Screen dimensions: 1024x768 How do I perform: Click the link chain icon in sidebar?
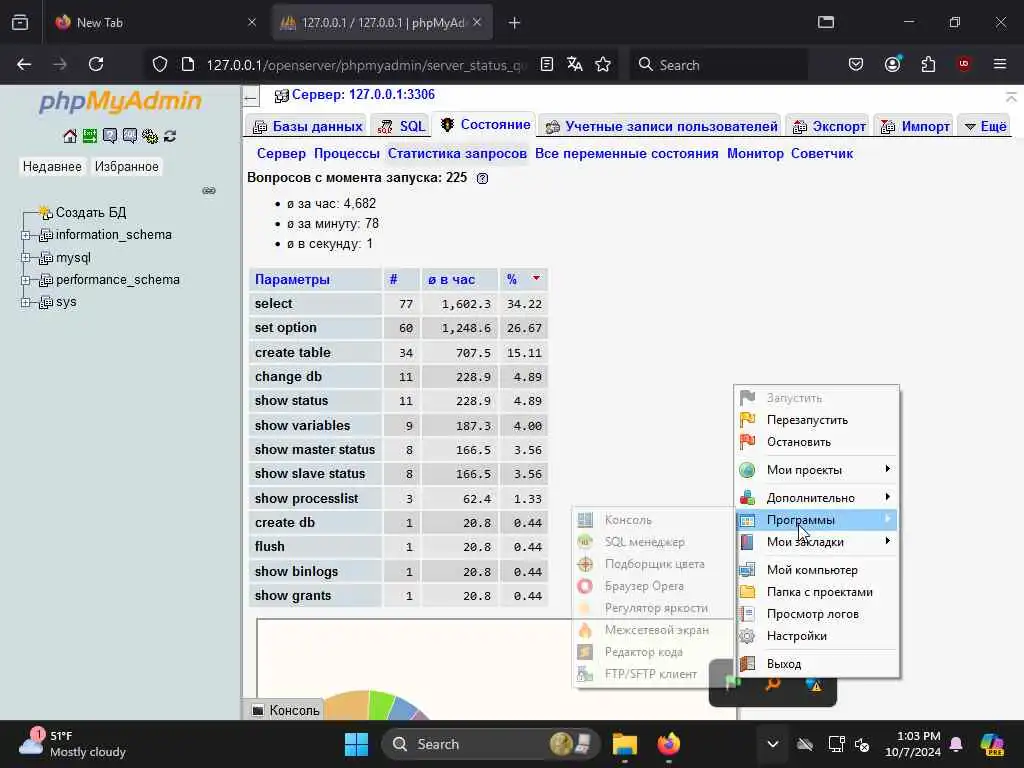(x=209, y=191)
